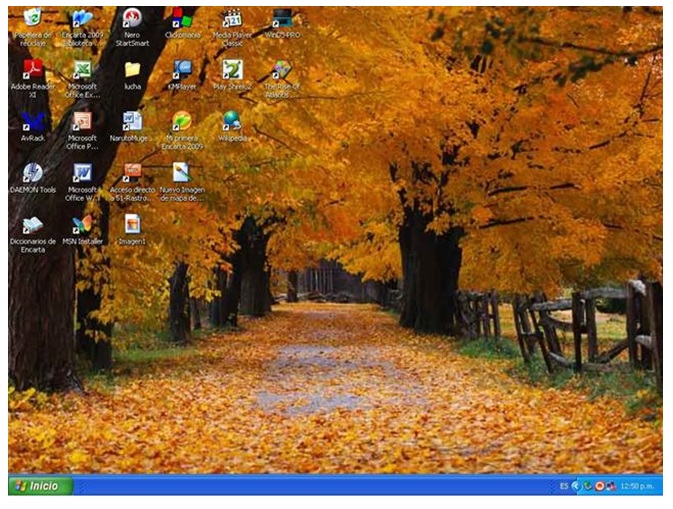This screenshot has width=673, height=509.
Task: Select the MSN Installer icon
Action: [82, 225]
